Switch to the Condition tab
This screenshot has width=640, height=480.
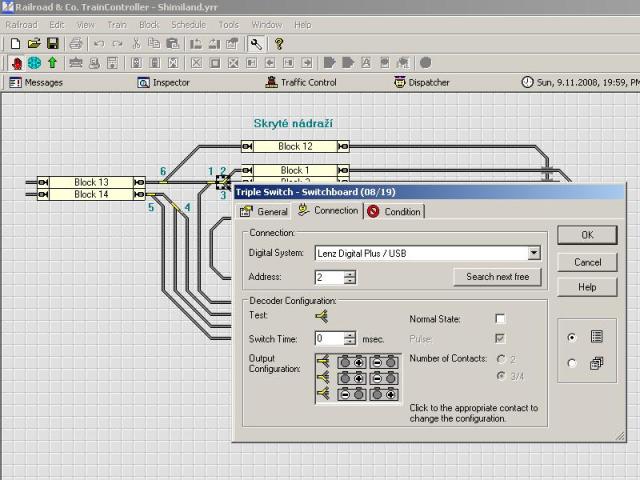[x=394, y=211]
